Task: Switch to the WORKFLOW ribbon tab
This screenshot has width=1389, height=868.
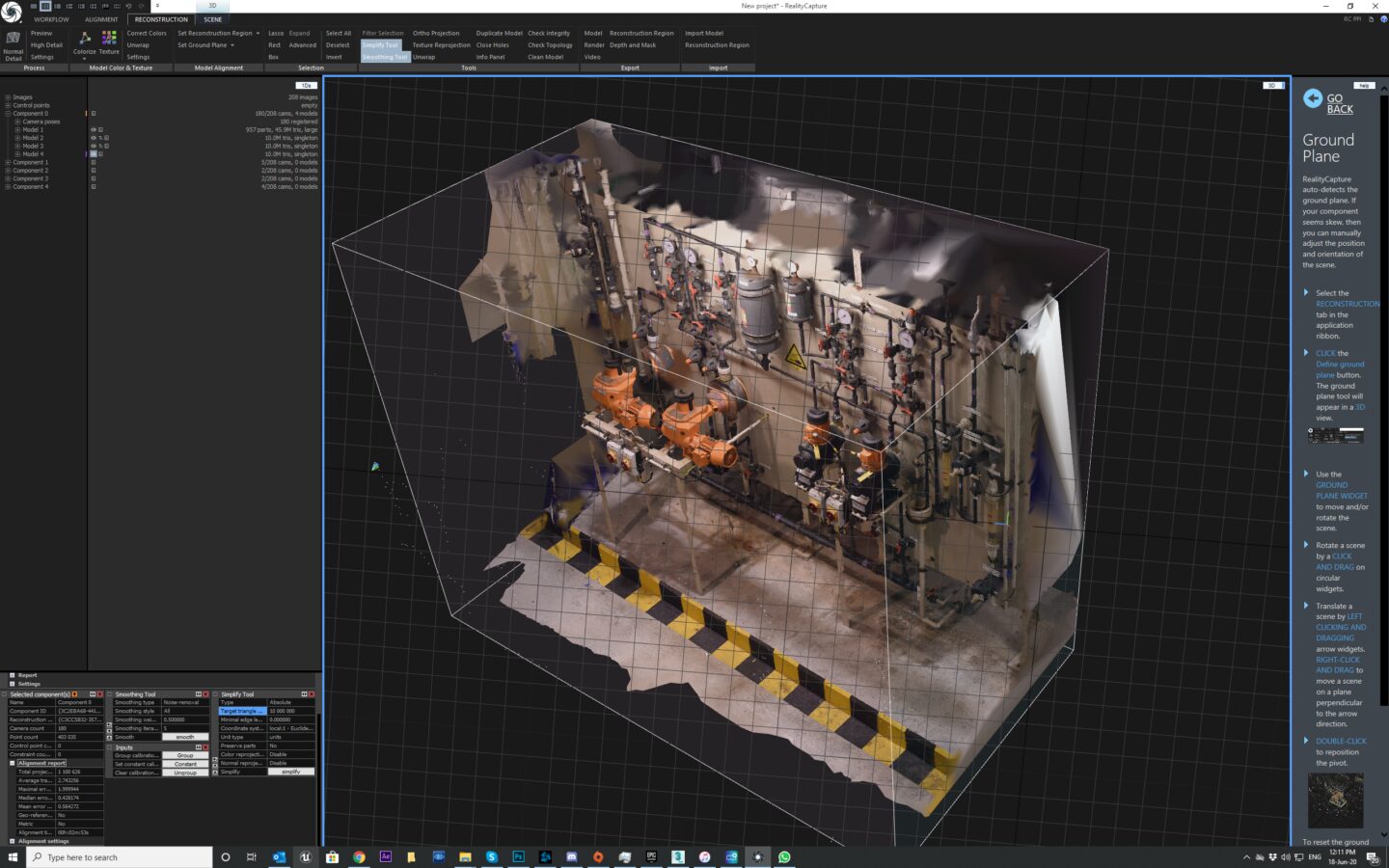Action: [51, 19]
